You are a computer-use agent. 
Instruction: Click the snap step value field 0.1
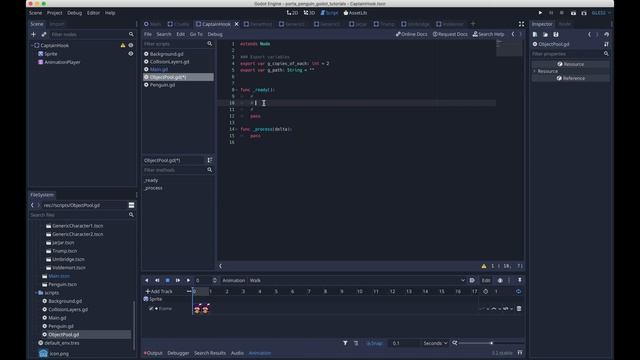(x=403, y=343)
